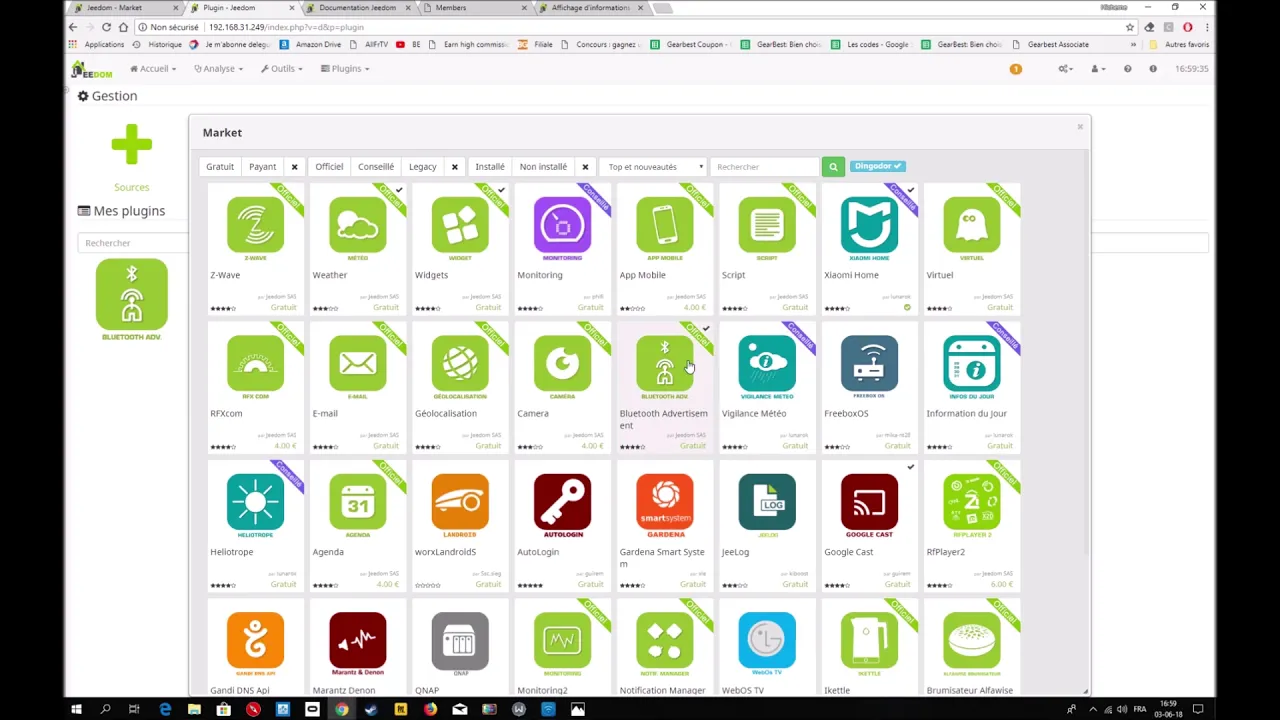Screen dimensions: 1280x720
Task: Clear the installed-state filter with X
Action: 585,167
